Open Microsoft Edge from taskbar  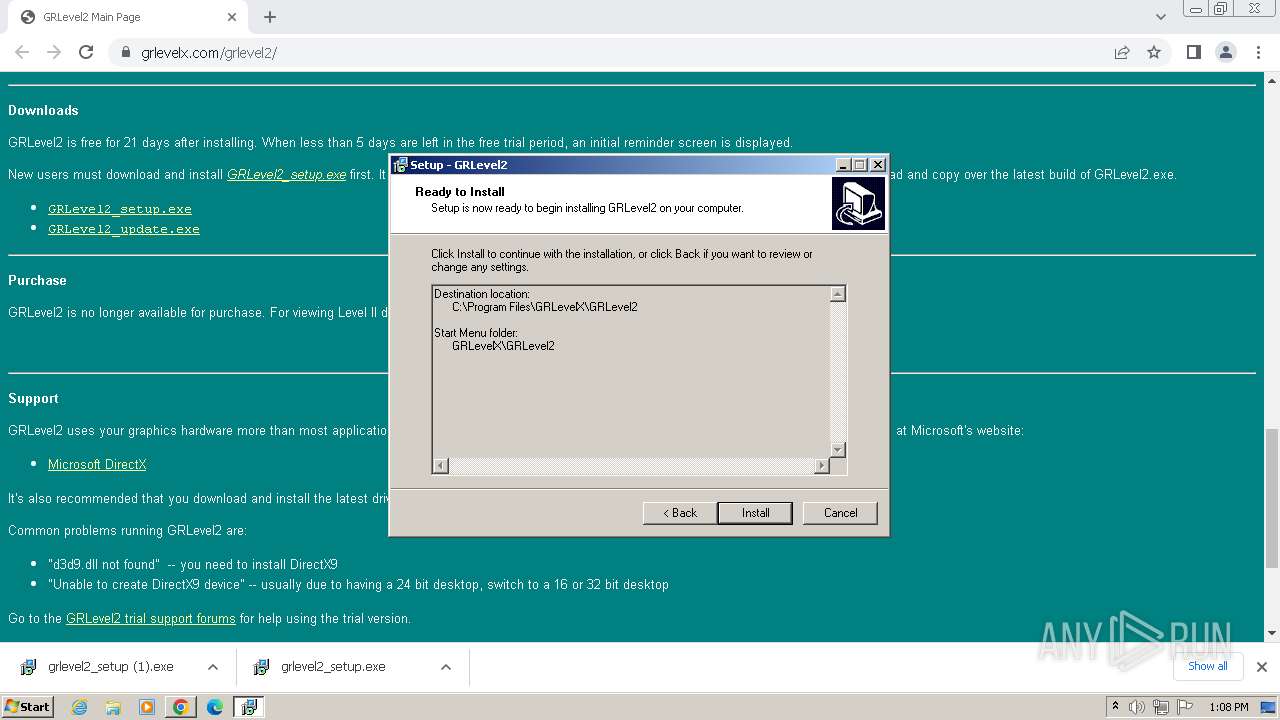click(215, 707)
